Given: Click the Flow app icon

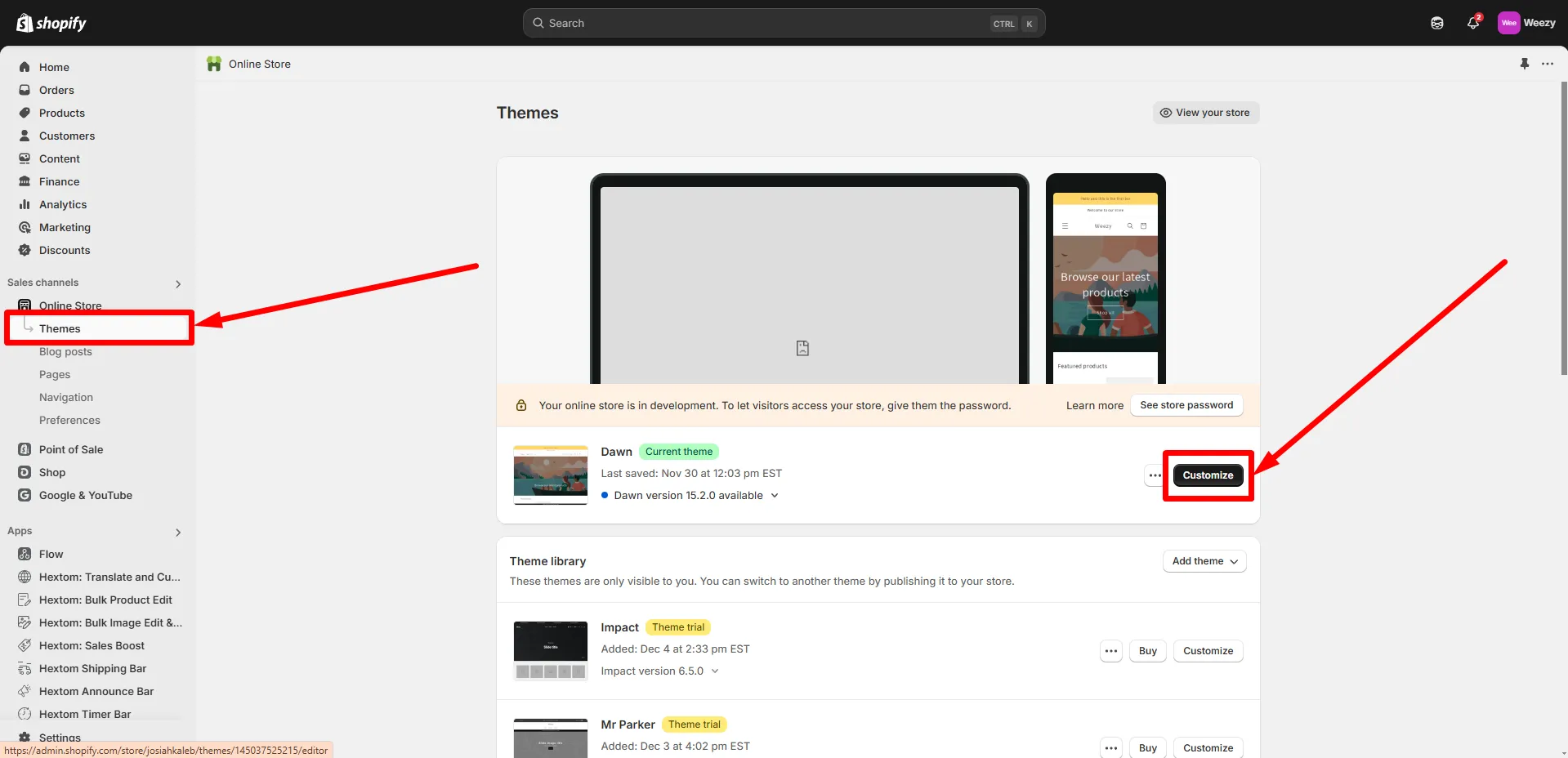Looking at the screenshot, I should coord(25,554).
